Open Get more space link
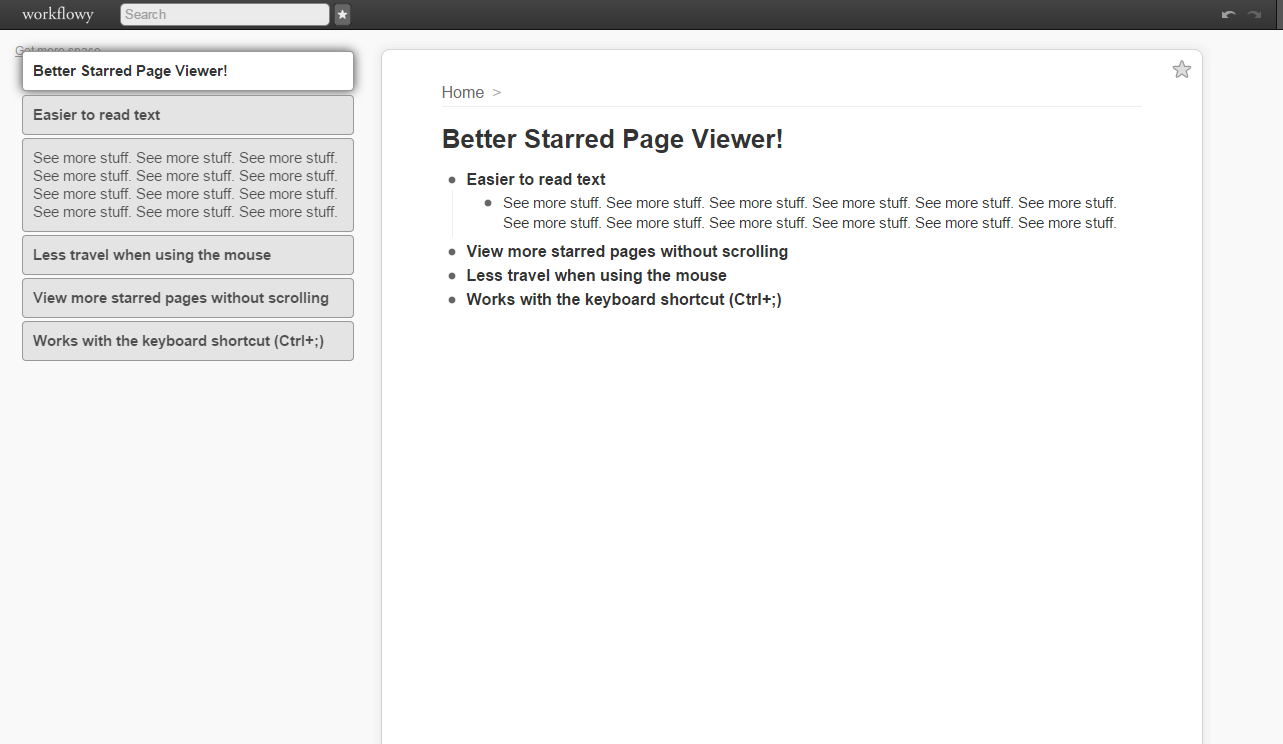The height and width of the screenshot is (744, 1283). 57,49
